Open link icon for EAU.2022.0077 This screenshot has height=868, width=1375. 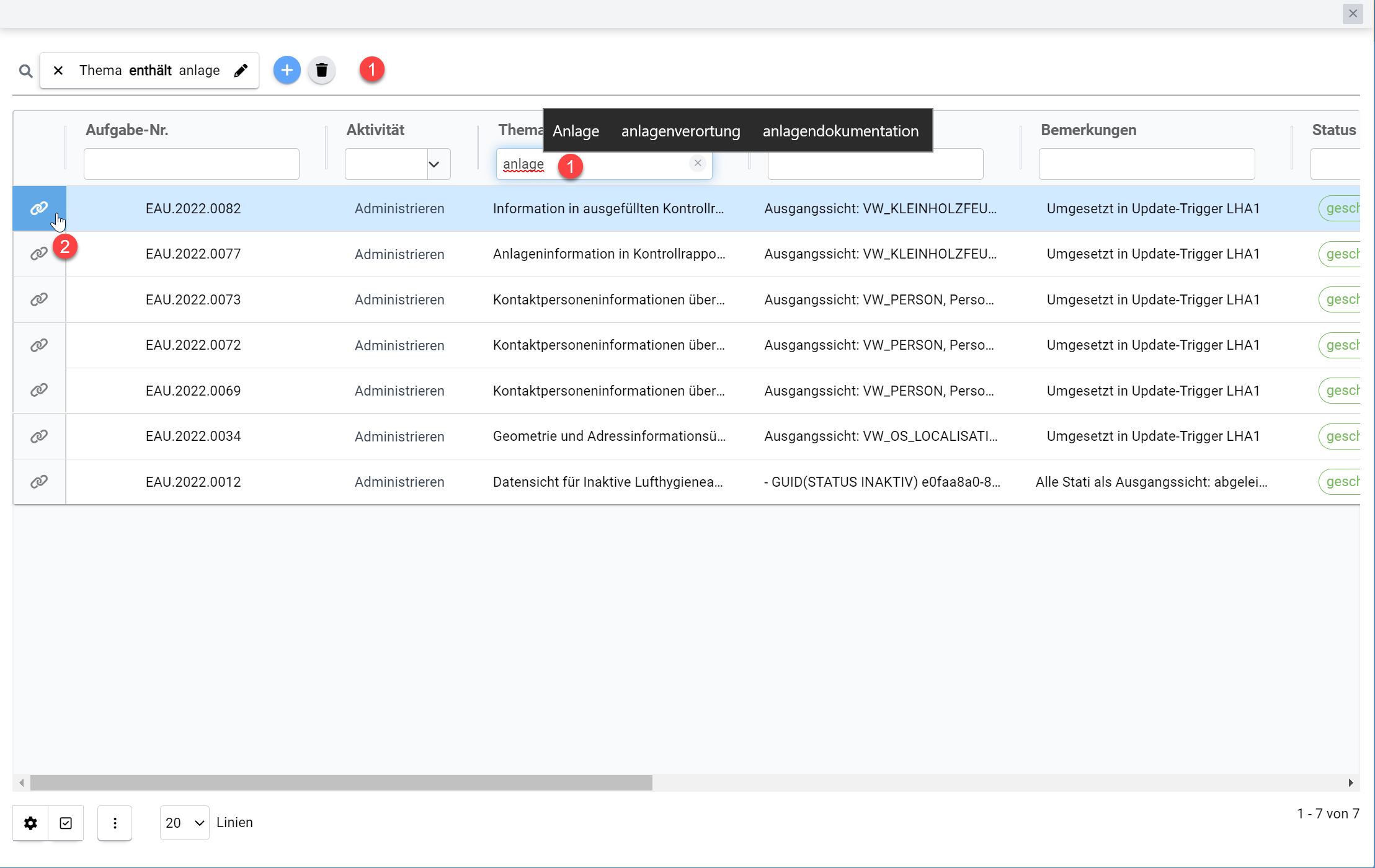[39, 254]
